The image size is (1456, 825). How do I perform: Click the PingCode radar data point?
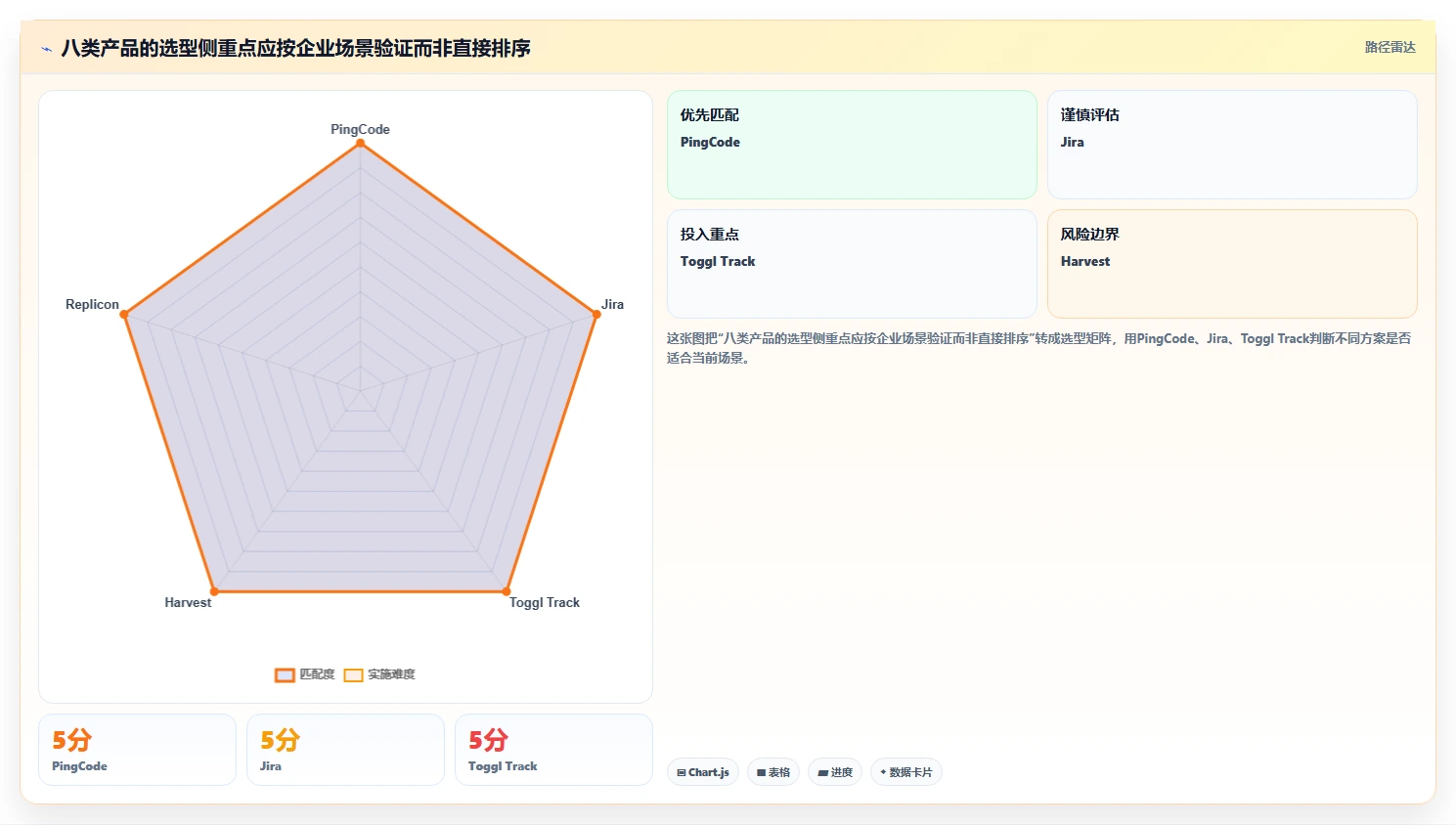click(x=360, y=144)
